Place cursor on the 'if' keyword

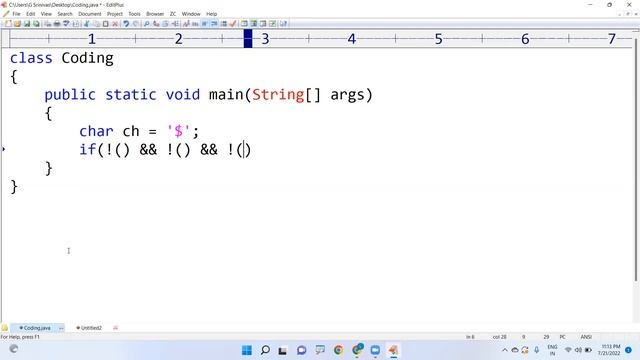[x=88, y=149]
